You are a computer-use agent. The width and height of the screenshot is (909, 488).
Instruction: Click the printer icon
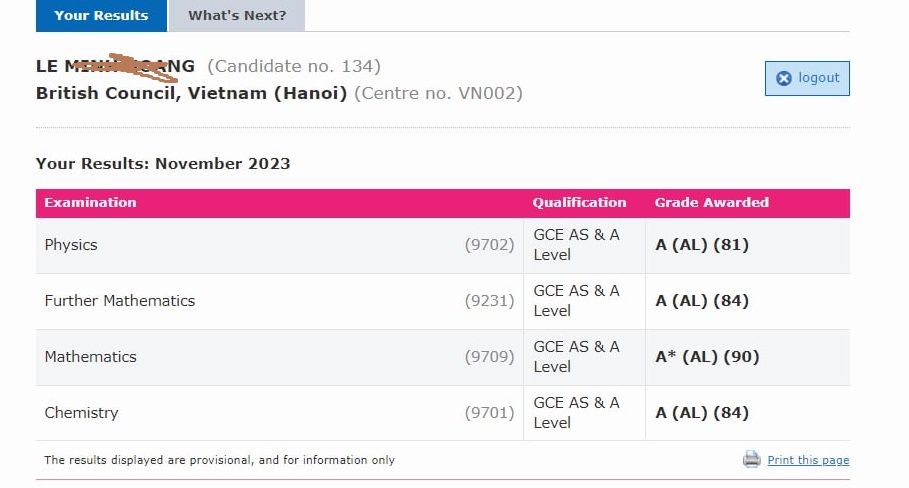[752, 459]
